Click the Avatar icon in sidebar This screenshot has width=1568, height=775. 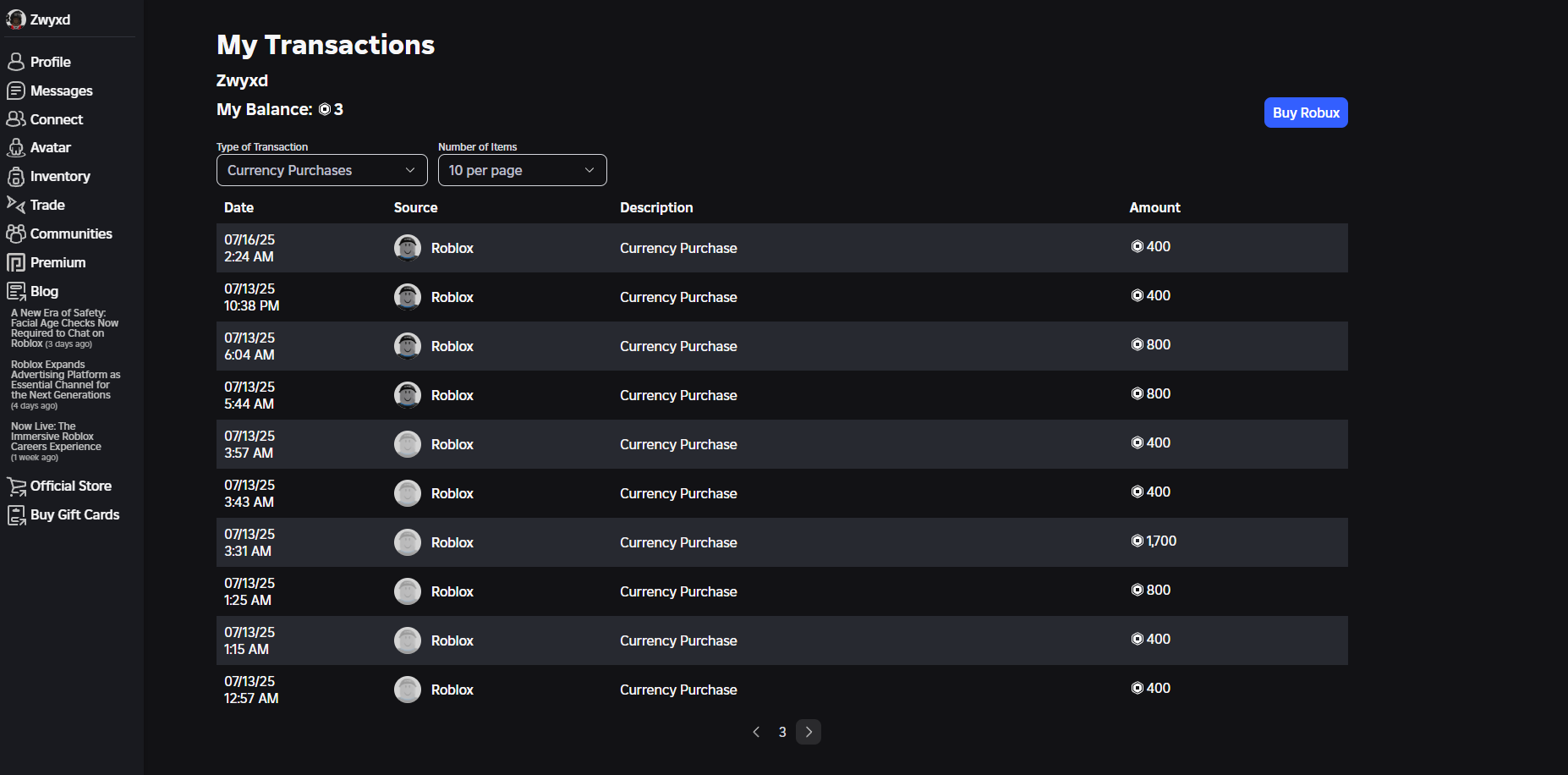(x=16, y=147)
